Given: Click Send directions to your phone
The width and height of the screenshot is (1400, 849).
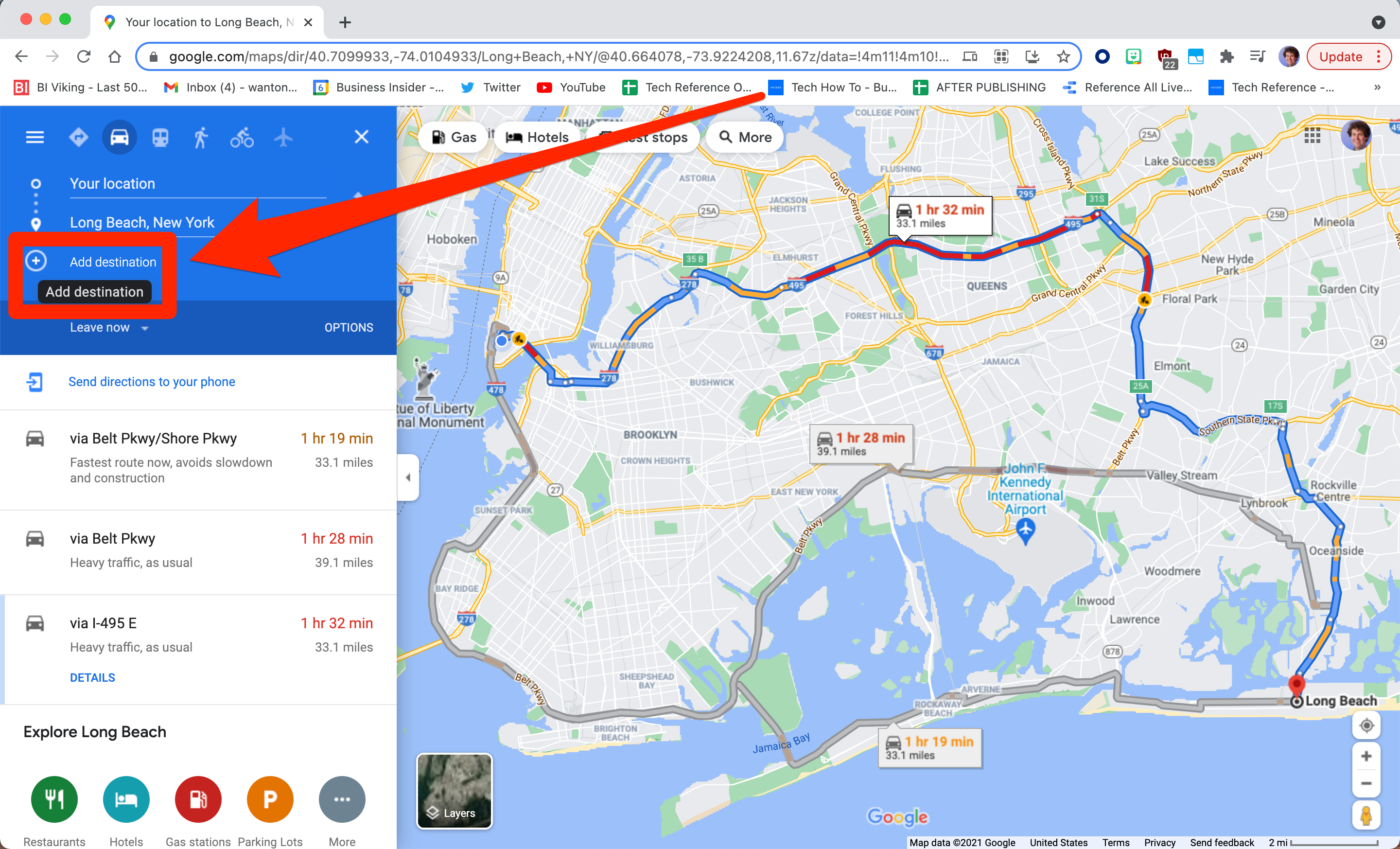Looking at the screenshot, I should tap(152, 381).
